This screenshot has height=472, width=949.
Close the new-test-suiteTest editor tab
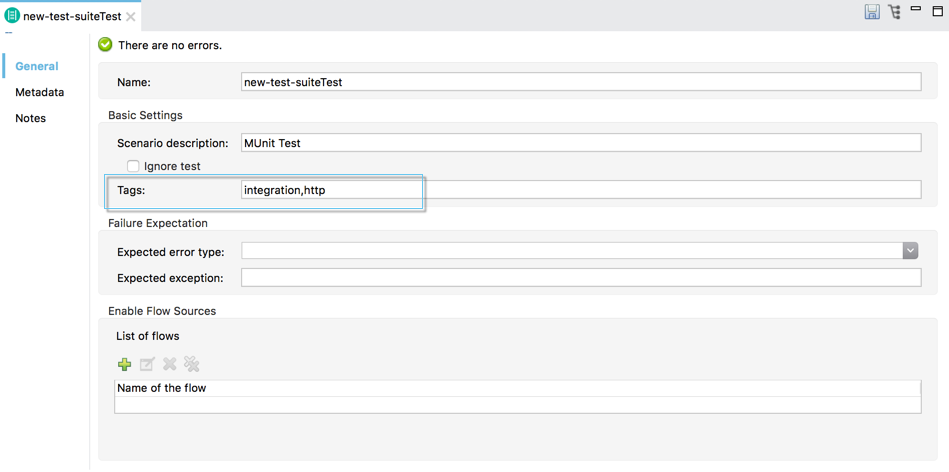(x=131, y=17)
